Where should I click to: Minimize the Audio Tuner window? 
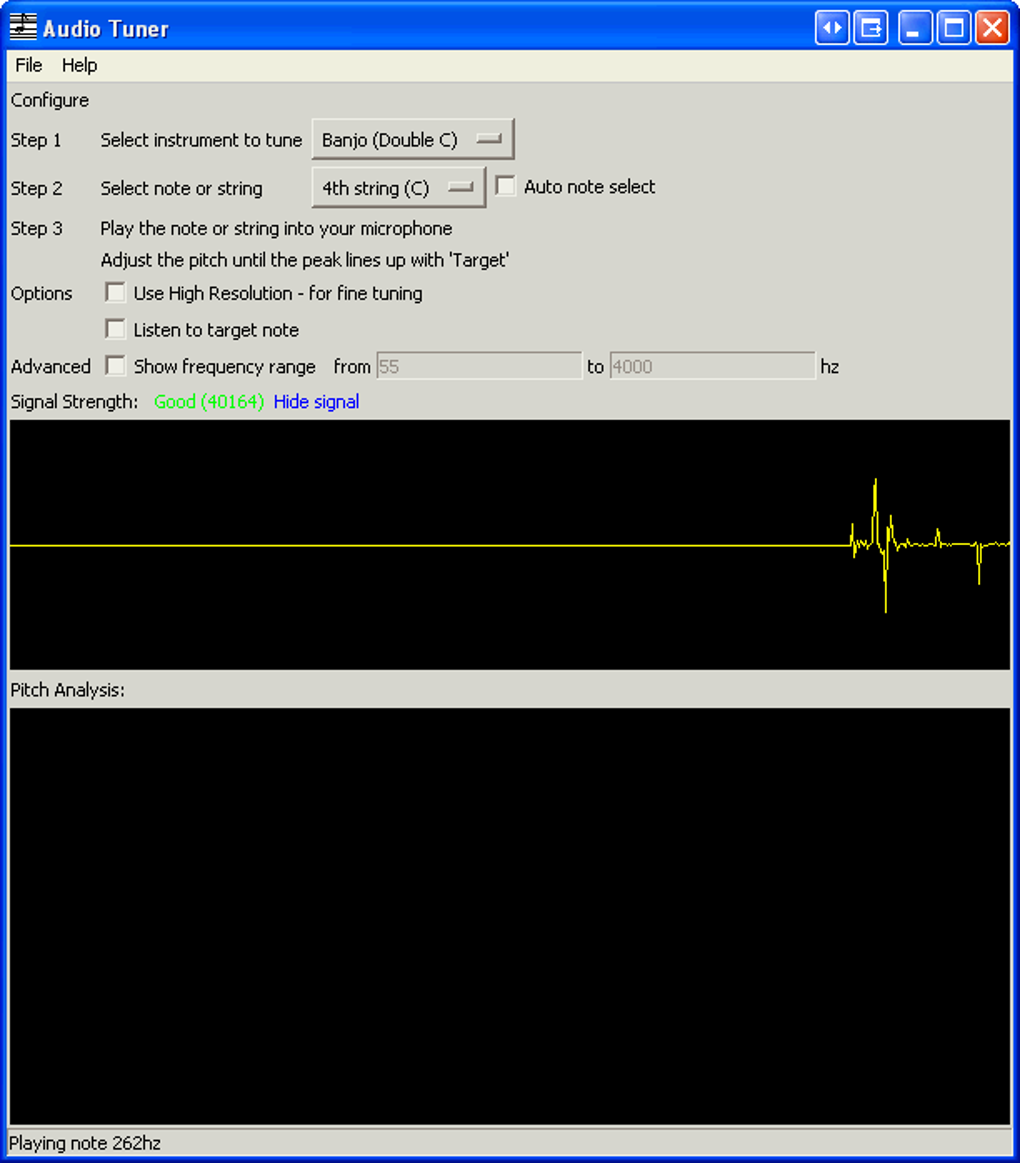tap(915, 28)
